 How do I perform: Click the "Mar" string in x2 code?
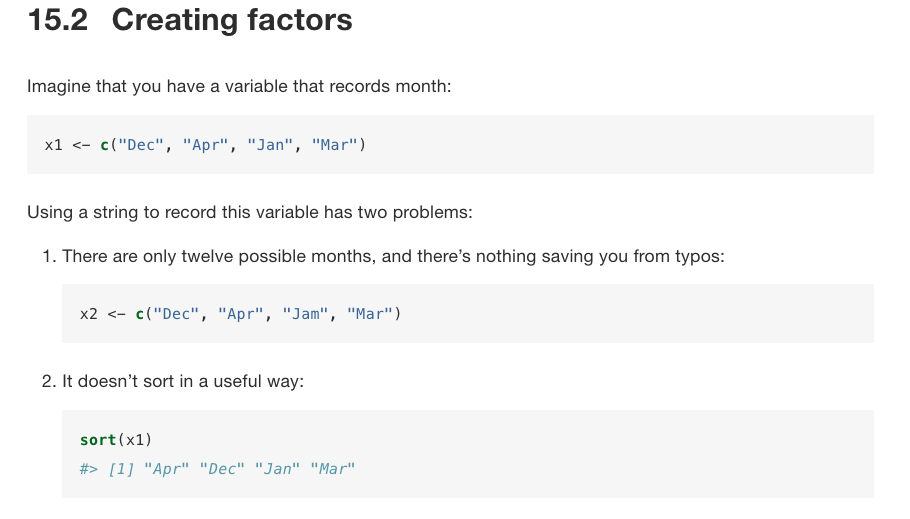[370, 314]
